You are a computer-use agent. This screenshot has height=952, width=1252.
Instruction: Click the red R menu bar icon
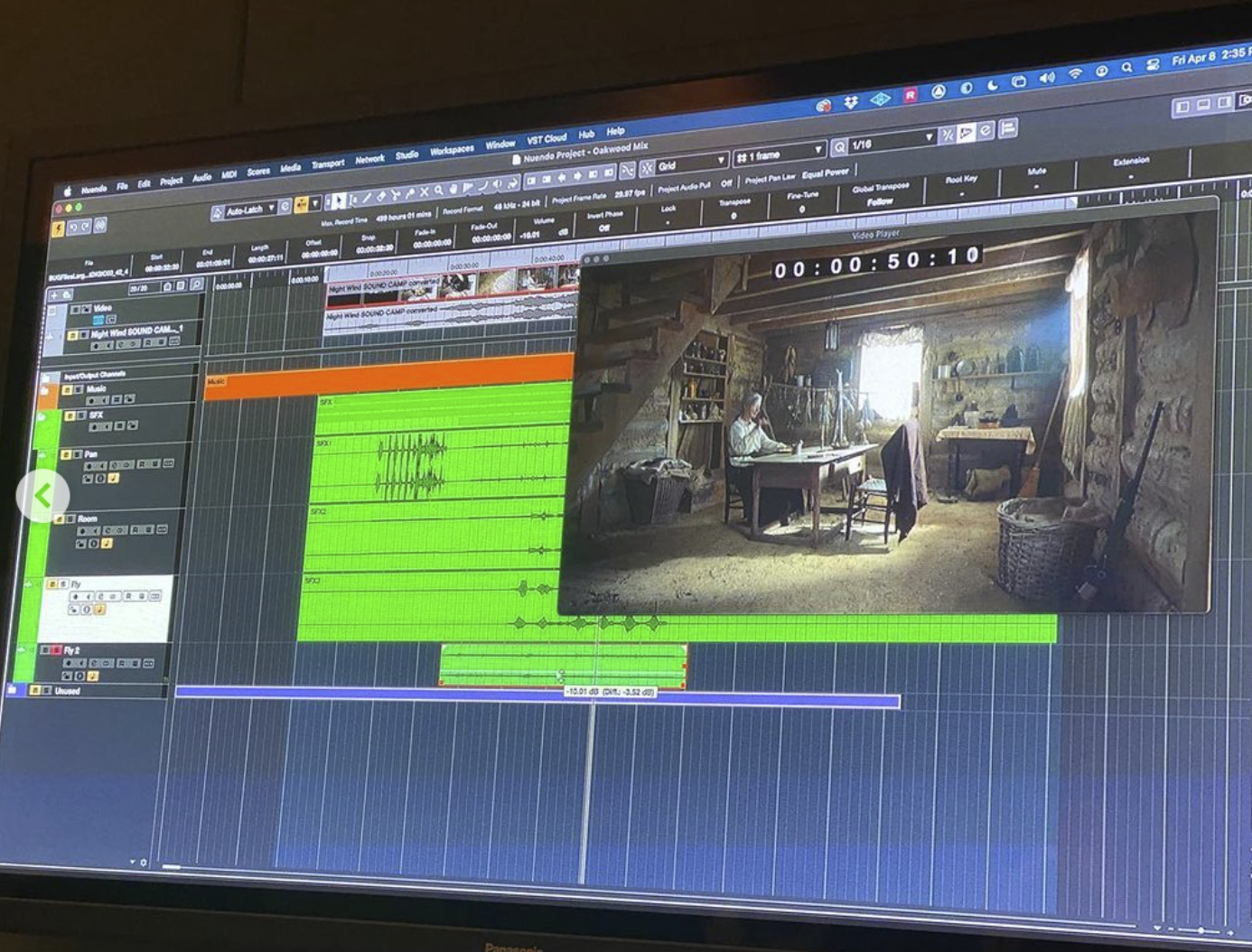pyautogui.click(x=911, y=95)
